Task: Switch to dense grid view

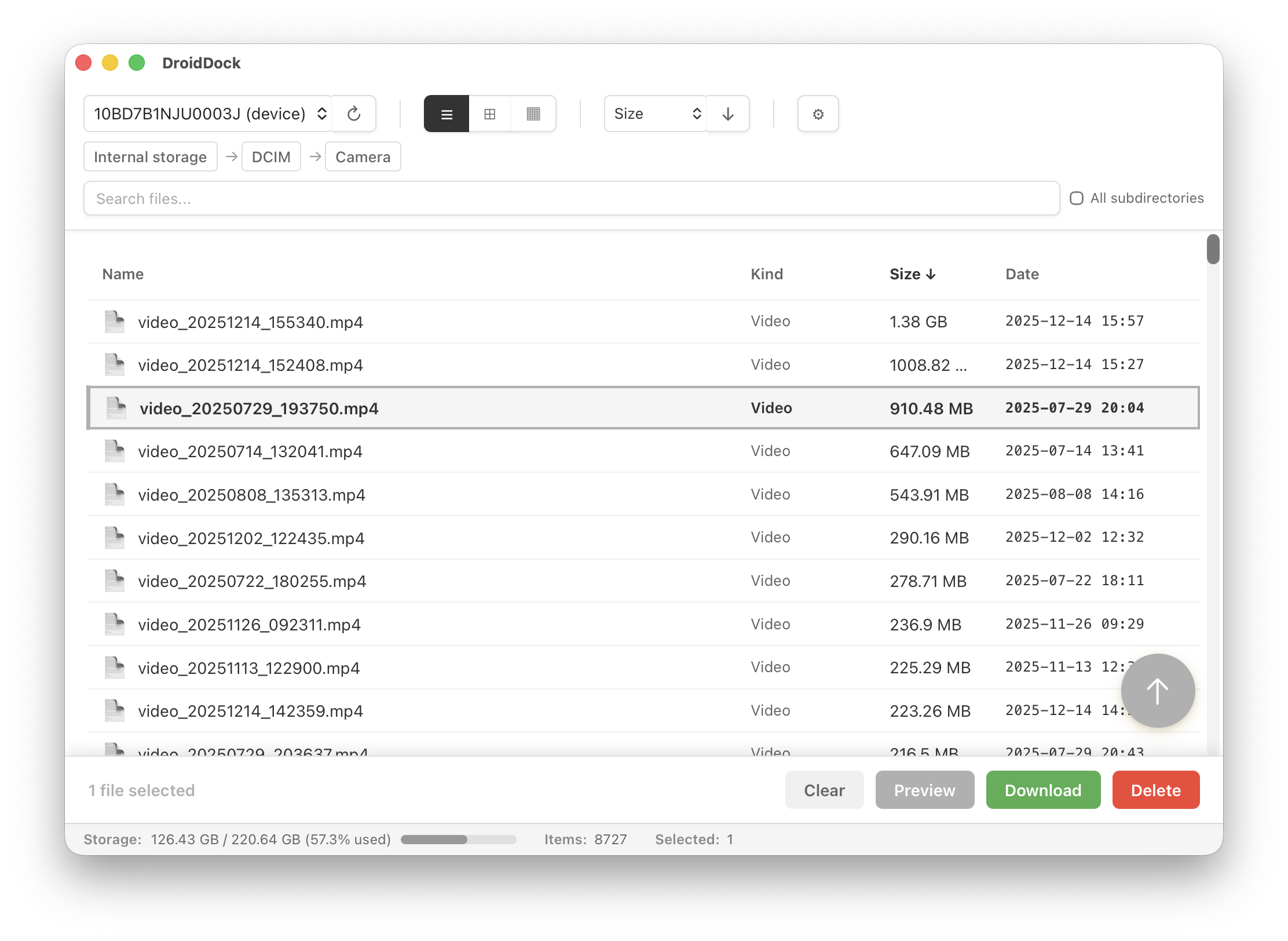Action: pyautogui.click(x=533, y=114)
